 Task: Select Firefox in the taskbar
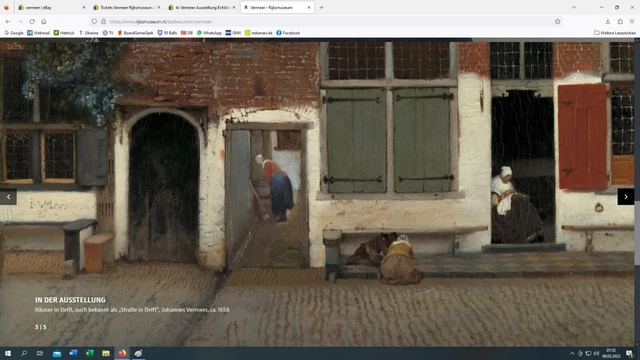(122, 353)
